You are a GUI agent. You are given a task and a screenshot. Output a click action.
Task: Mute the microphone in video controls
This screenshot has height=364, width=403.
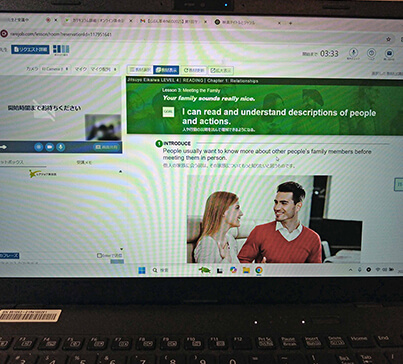61,147
